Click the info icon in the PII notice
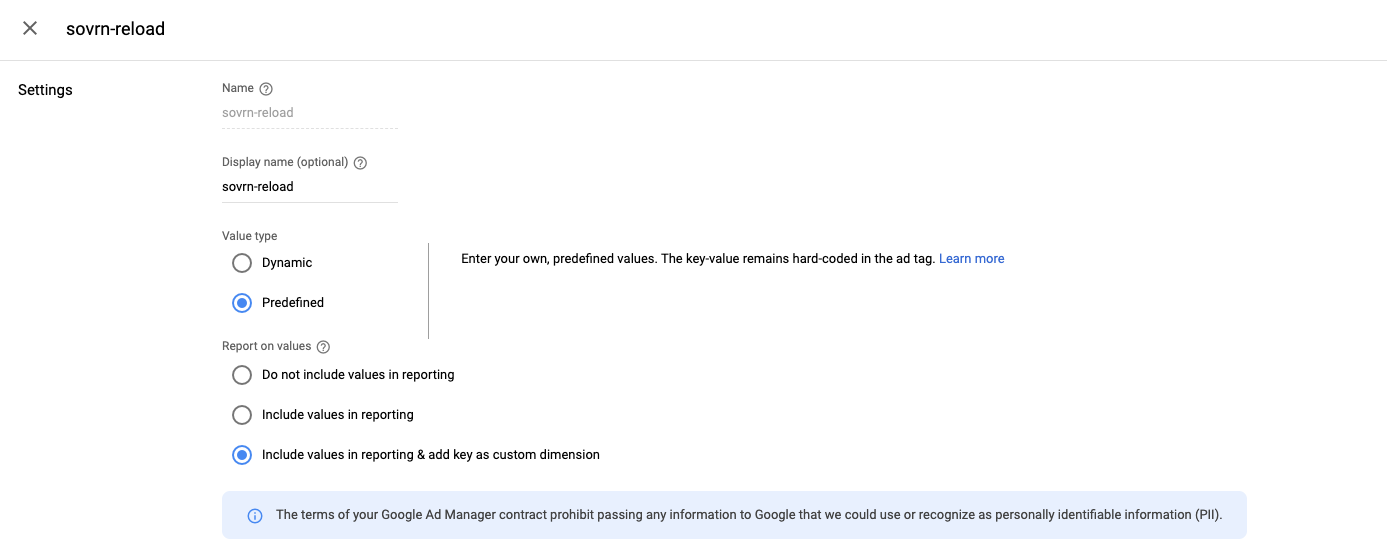Image resolution: width=1387 pixels, height=558 pixels. point(255,516)
